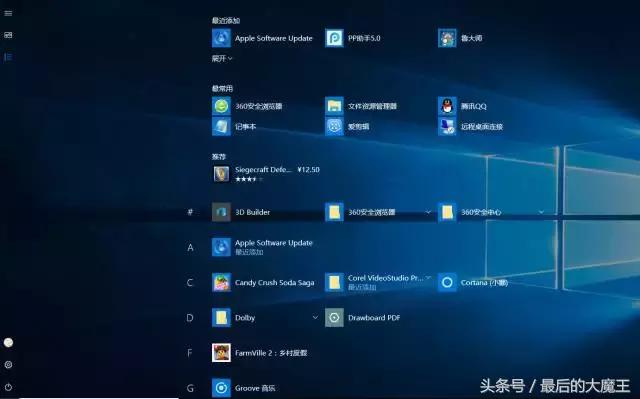Open the user account avatar
This screenshot has height=399, width=640.
click(x=8, y=343)
